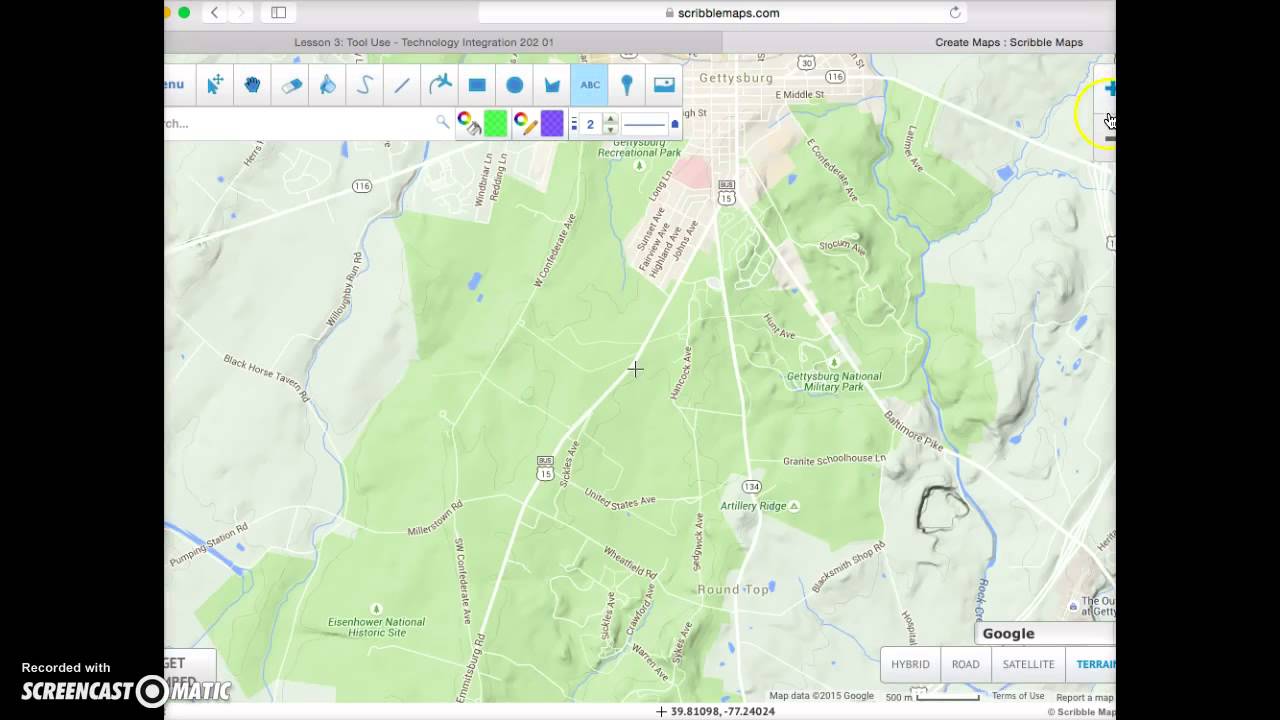
Task: Click the purple line color swatch
Action: [x=552, y=124]
